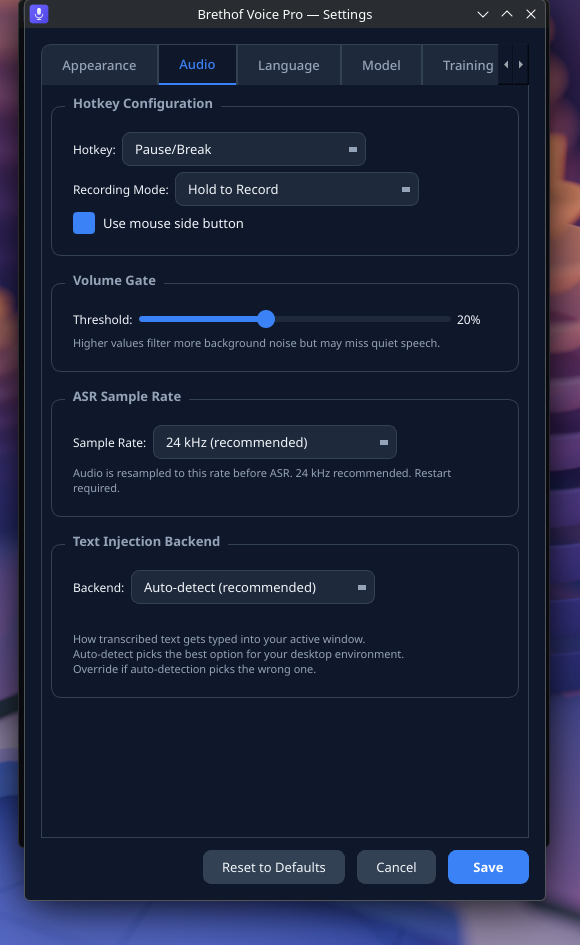Switch to the Language tab
580x945 pixels.
click(x=288, y=64)
